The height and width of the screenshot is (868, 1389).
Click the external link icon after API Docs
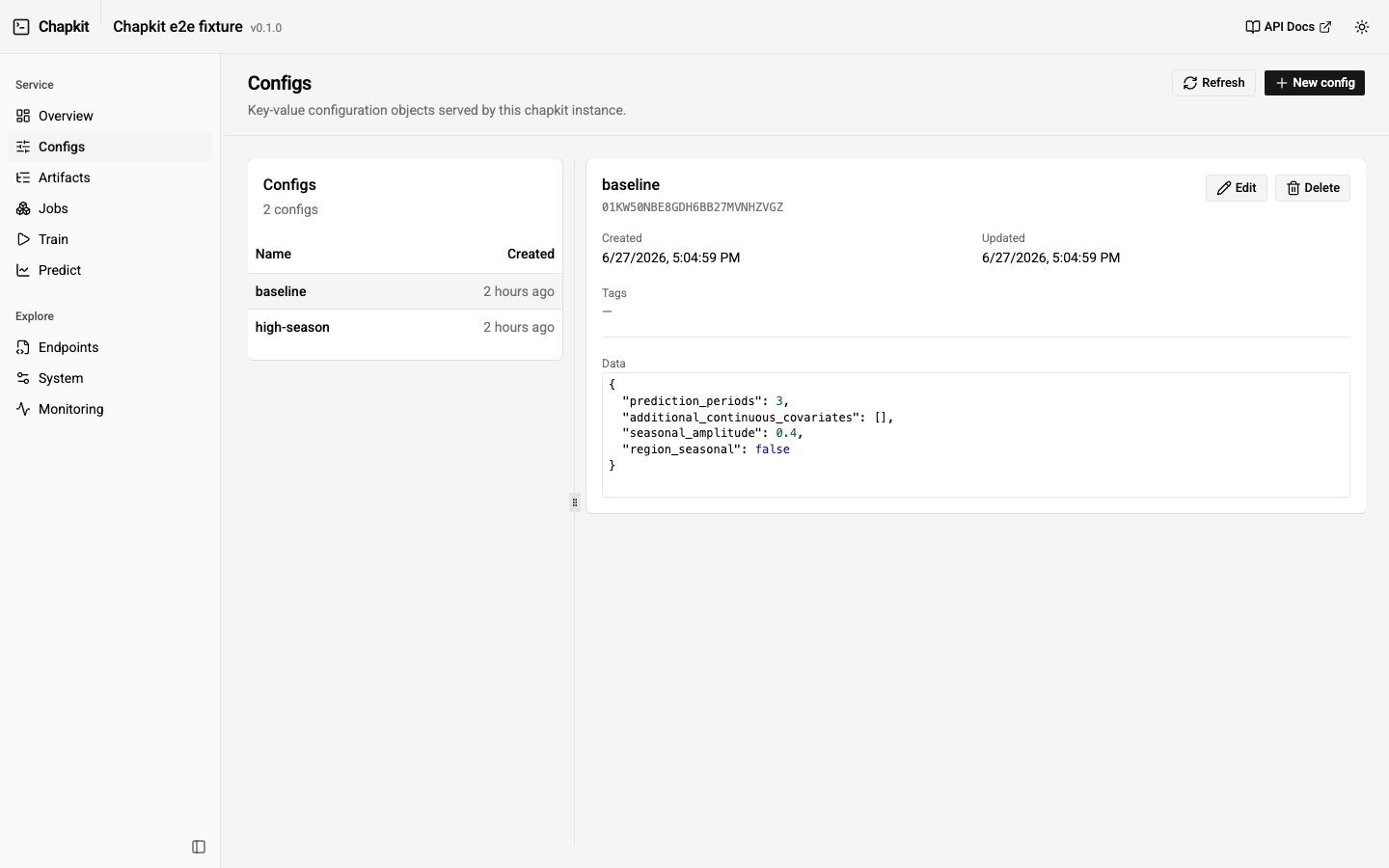tap(1325, 27)
